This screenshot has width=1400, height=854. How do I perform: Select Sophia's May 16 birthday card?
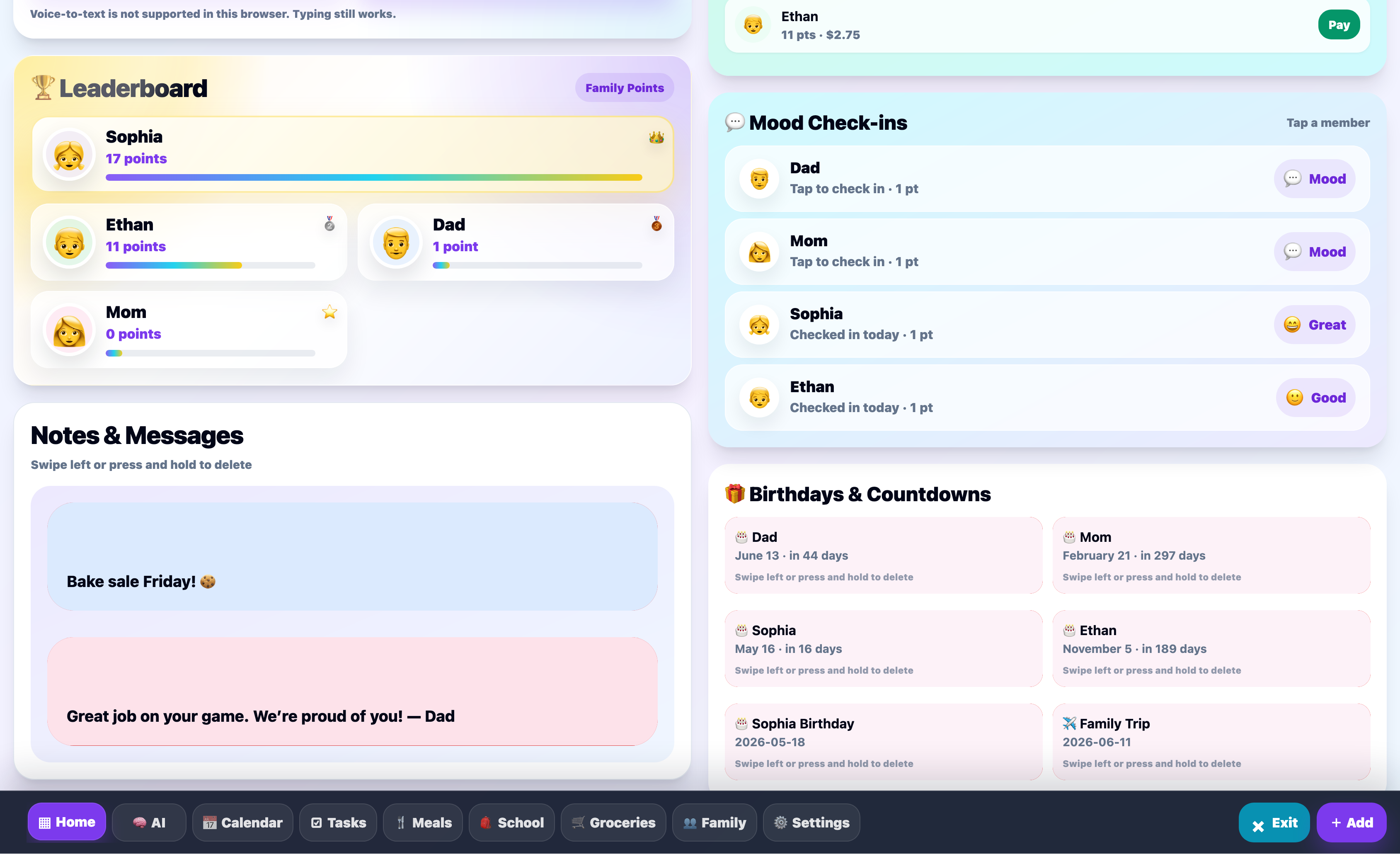tap(884, 648)
